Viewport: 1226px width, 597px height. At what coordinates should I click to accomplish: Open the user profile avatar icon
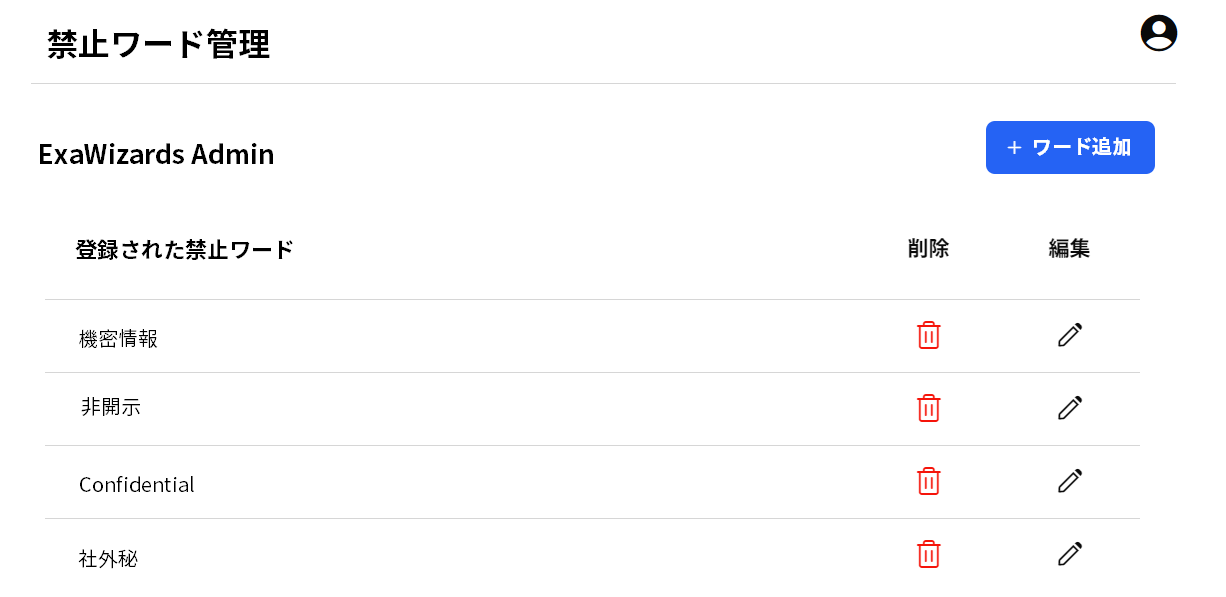(x=1158, y=33)
